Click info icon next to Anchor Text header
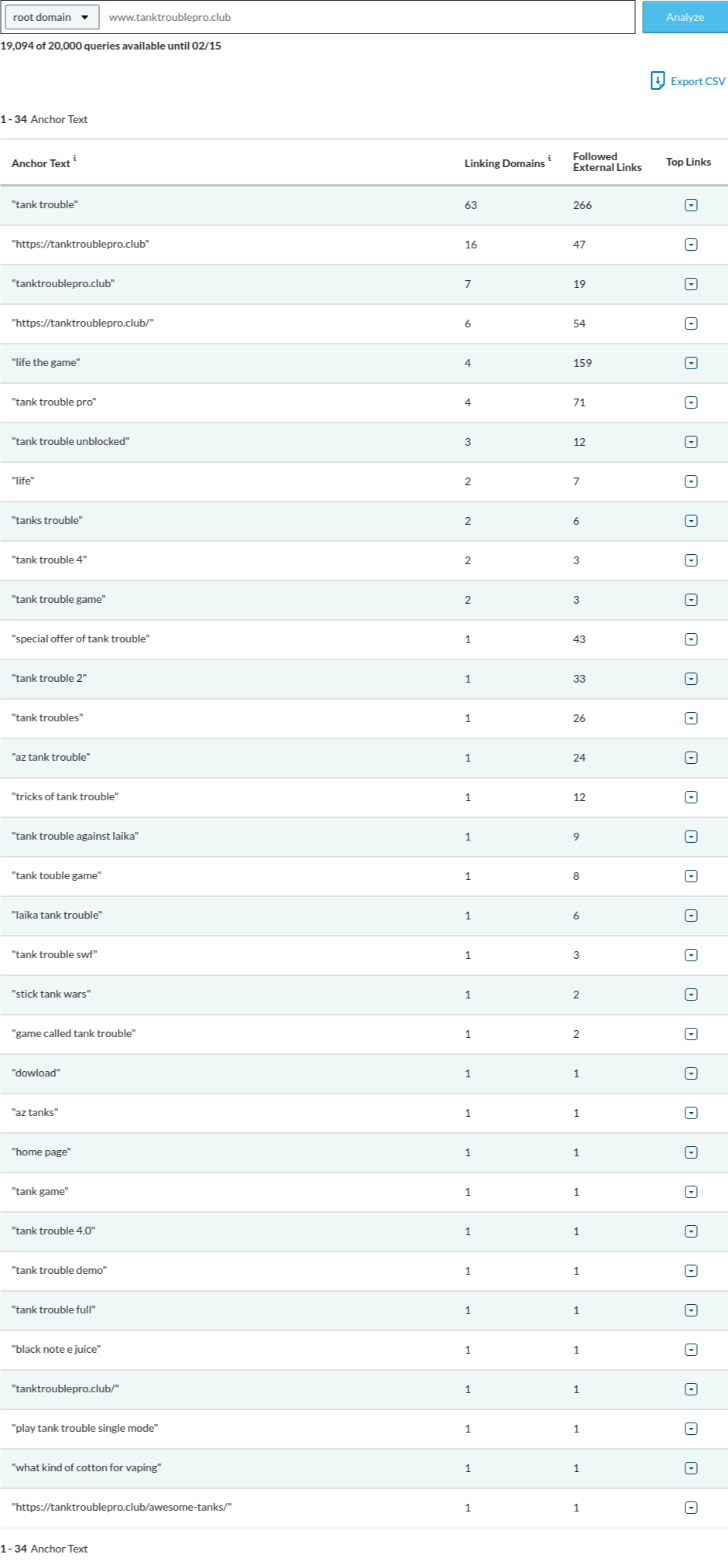This screenshot has width=728, height=1568. click(74, 159)
